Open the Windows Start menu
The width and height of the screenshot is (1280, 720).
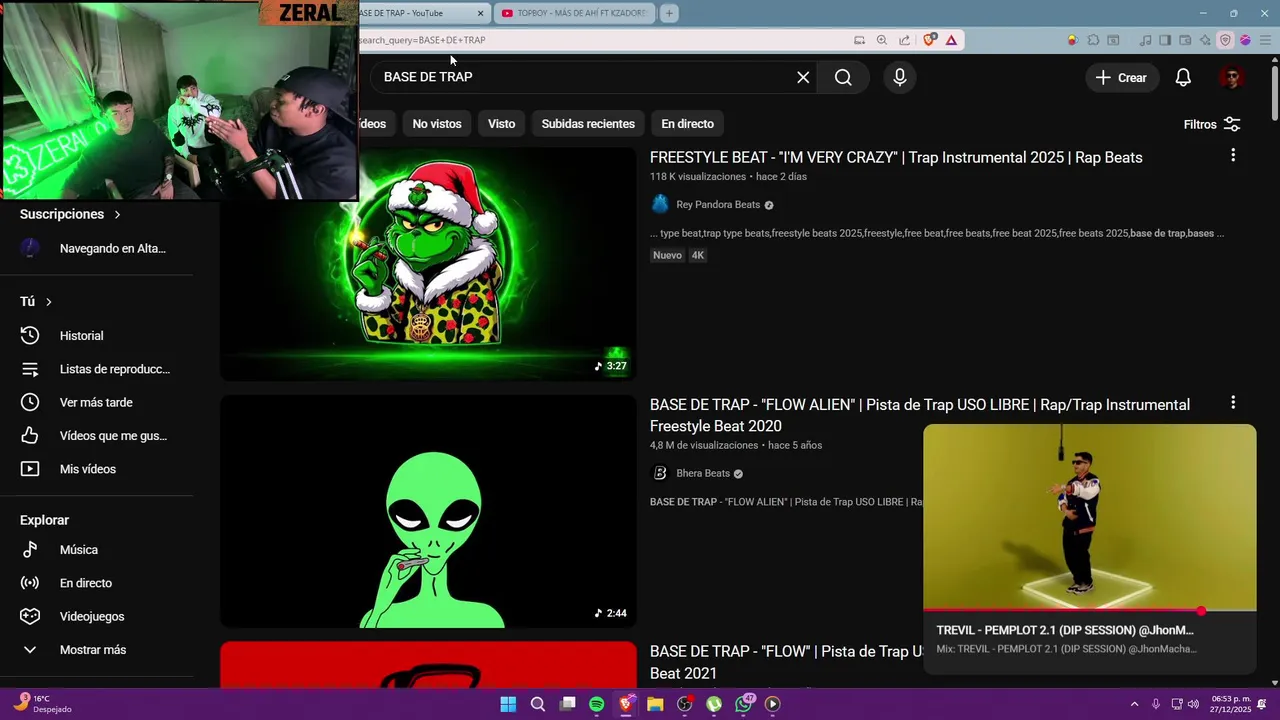click(508, 704)
